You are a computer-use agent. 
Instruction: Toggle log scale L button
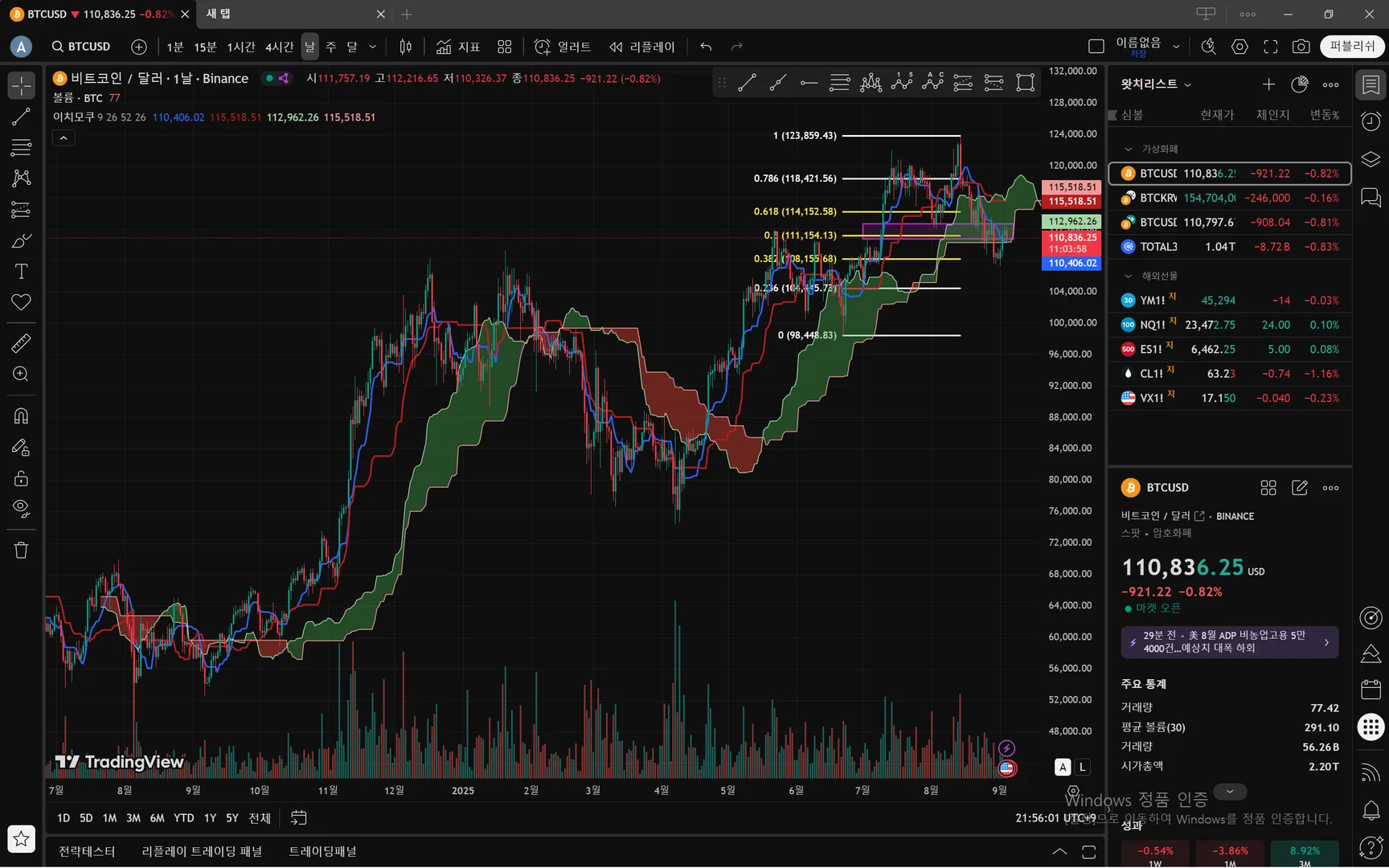coord(1083,768)
